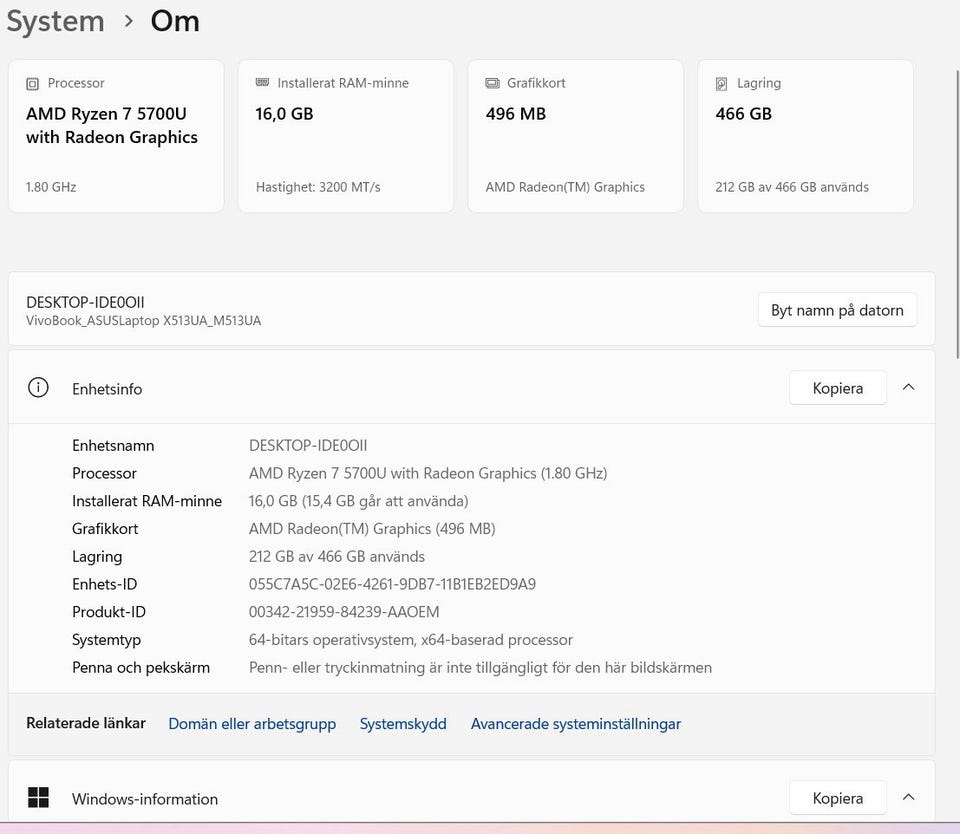
Task: Select RAM value 16,0 GB (15,4 GB går att använda)
Action: pyautogui.click(x=358, y=501)
